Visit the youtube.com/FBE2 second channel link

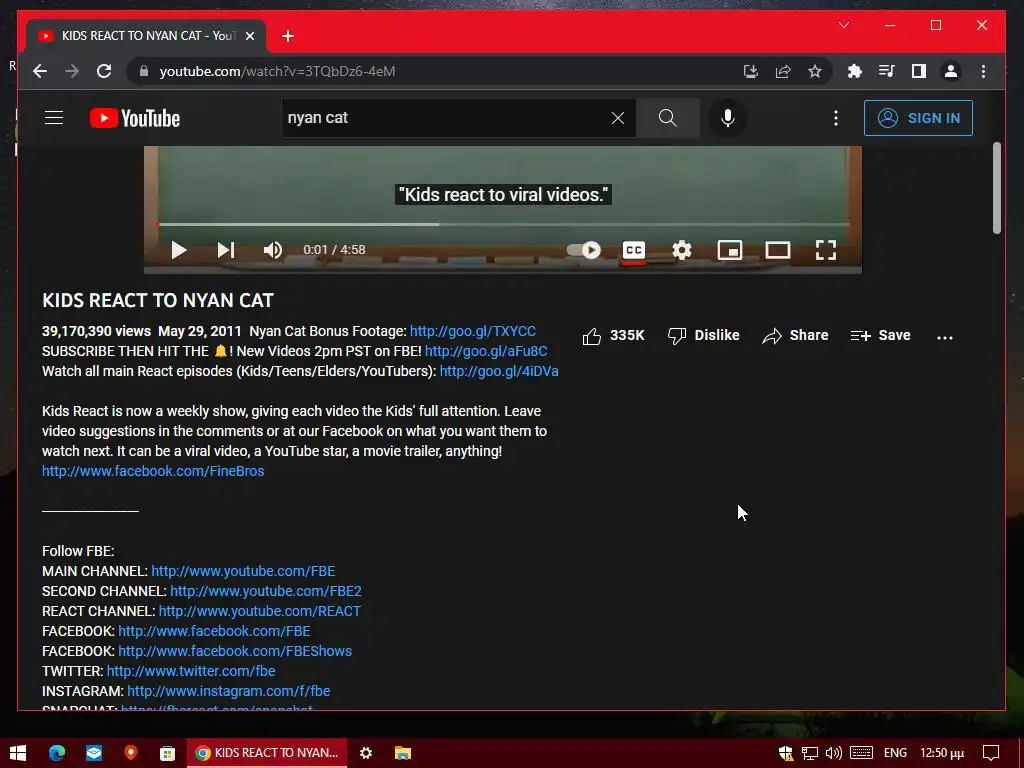coord(266,591)
